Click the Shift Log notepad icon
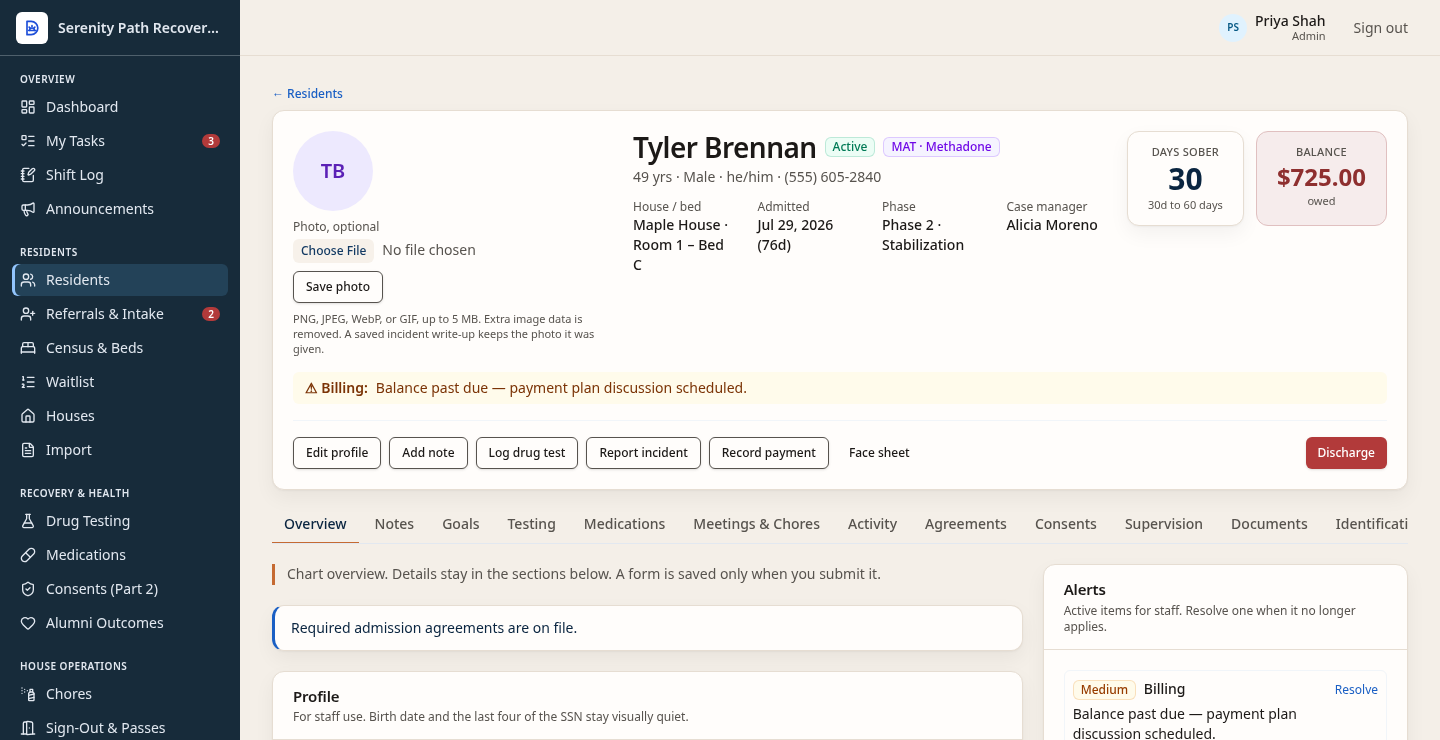 [x=28, y=175]
